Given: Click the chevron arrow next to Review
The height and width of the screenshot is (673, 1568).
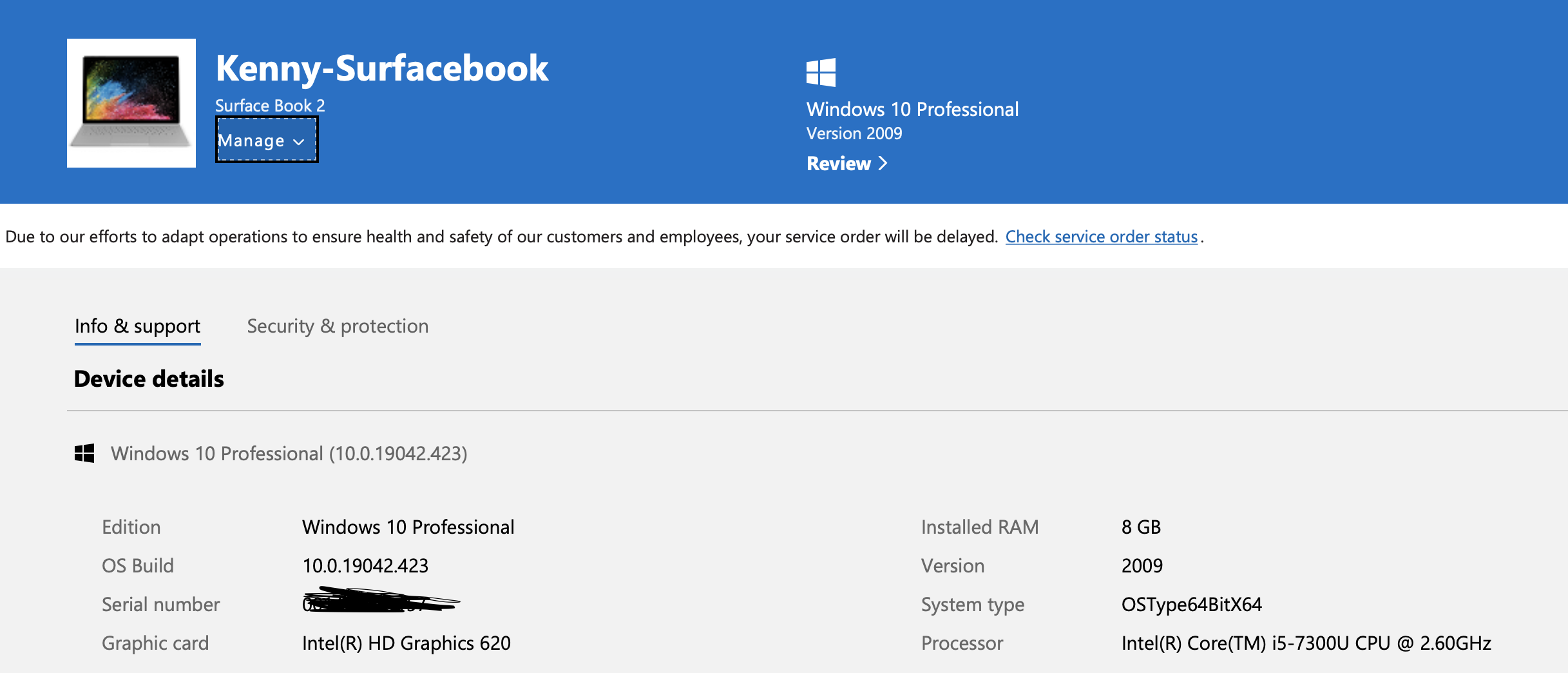Looking at the screenshot, I should 883,164.
